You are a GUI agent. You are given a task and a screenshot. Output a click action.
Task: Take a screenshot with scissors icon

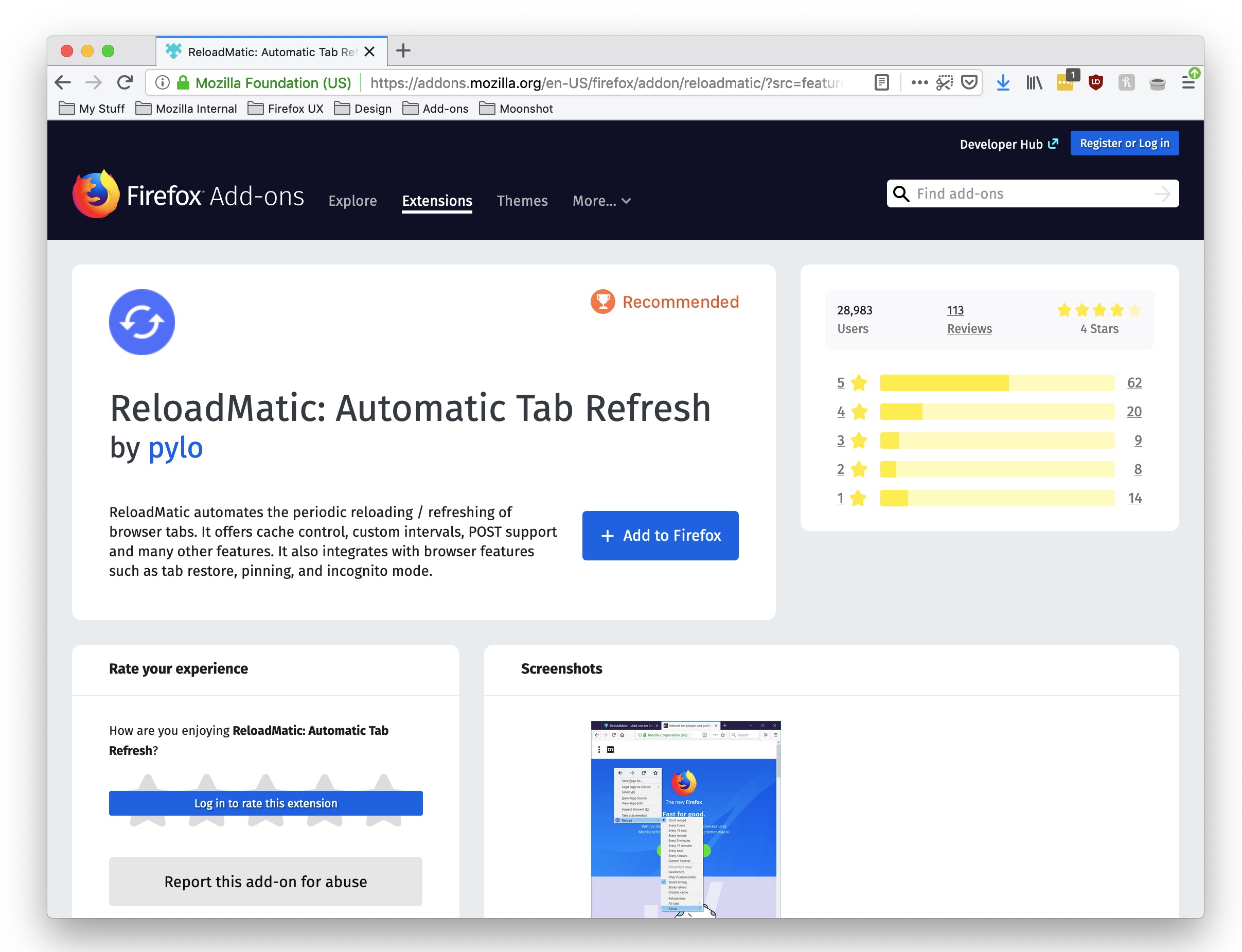(945, 83)
